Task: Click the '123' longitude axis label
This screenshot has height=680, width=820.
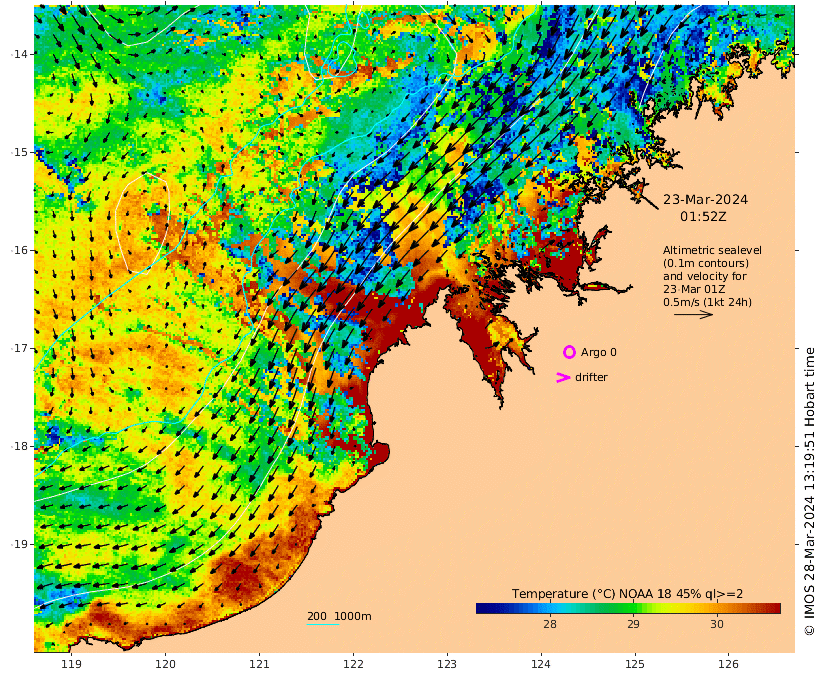Action: point(447,664)
